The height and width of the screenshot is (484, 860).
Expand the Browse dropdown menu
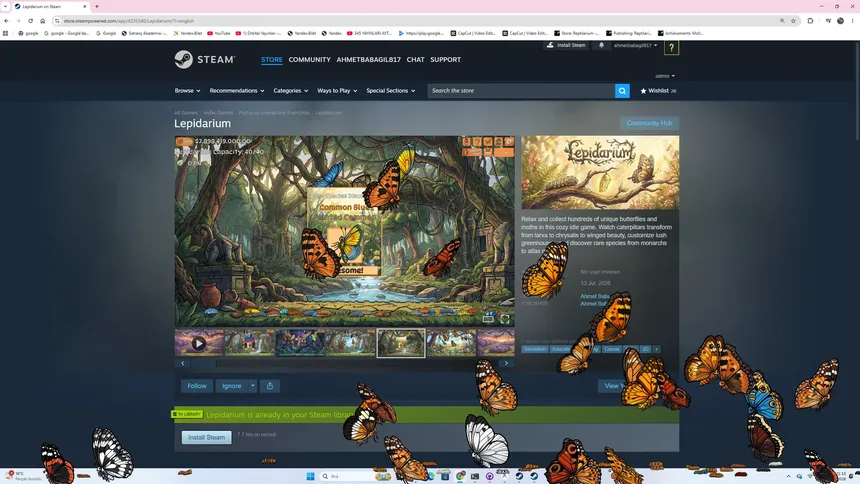pyautogui.click(x=188, y=91)
